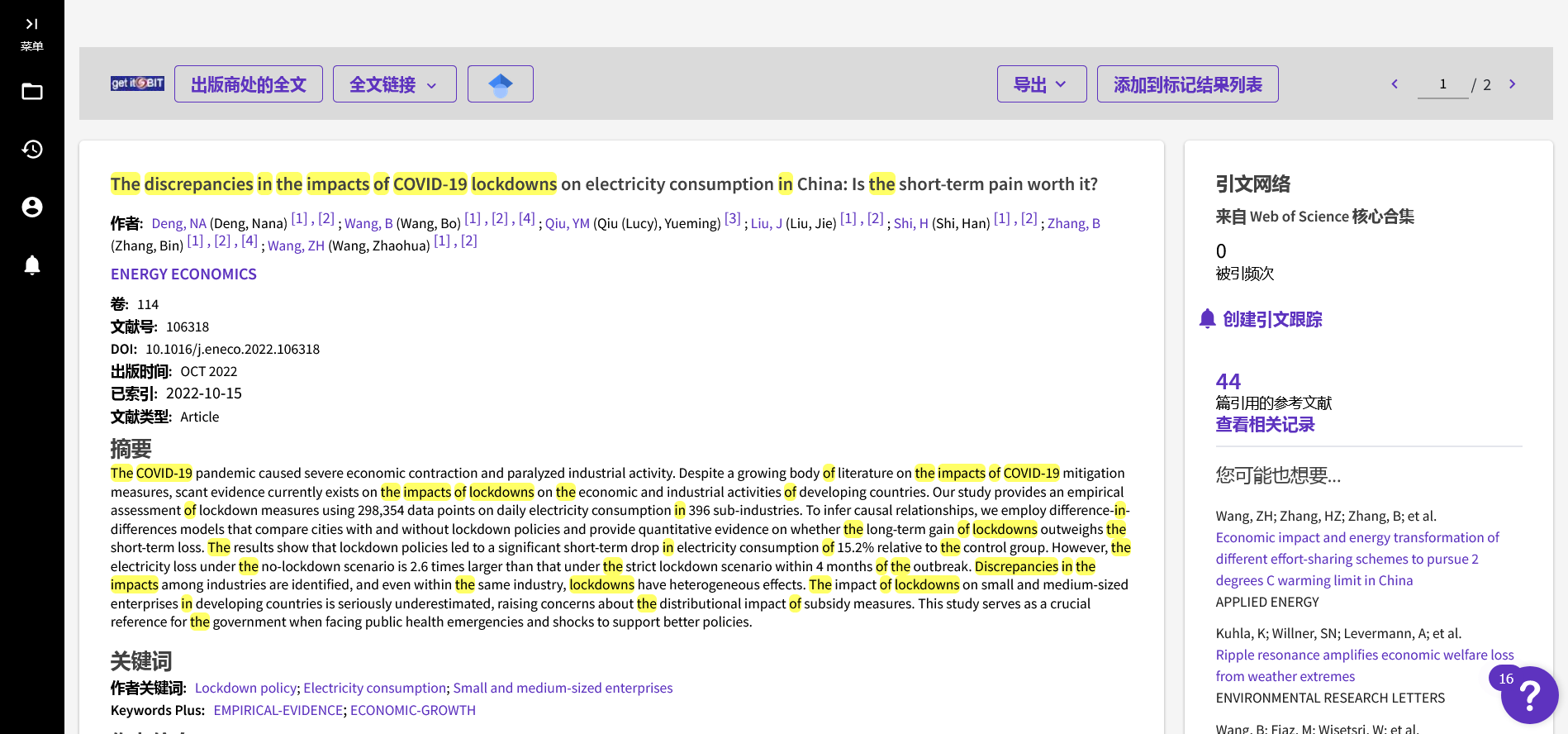Open the folder icon in sidebar

point(32,92)
